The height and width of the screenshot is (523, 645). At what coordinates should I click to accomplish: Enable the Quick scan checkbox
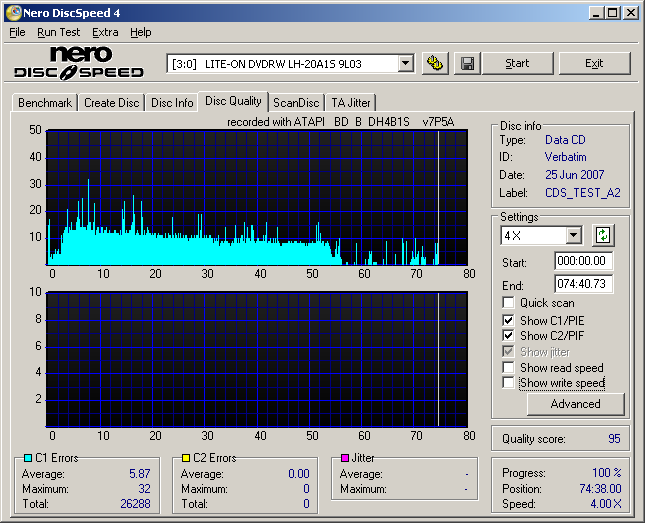point(508,303)
